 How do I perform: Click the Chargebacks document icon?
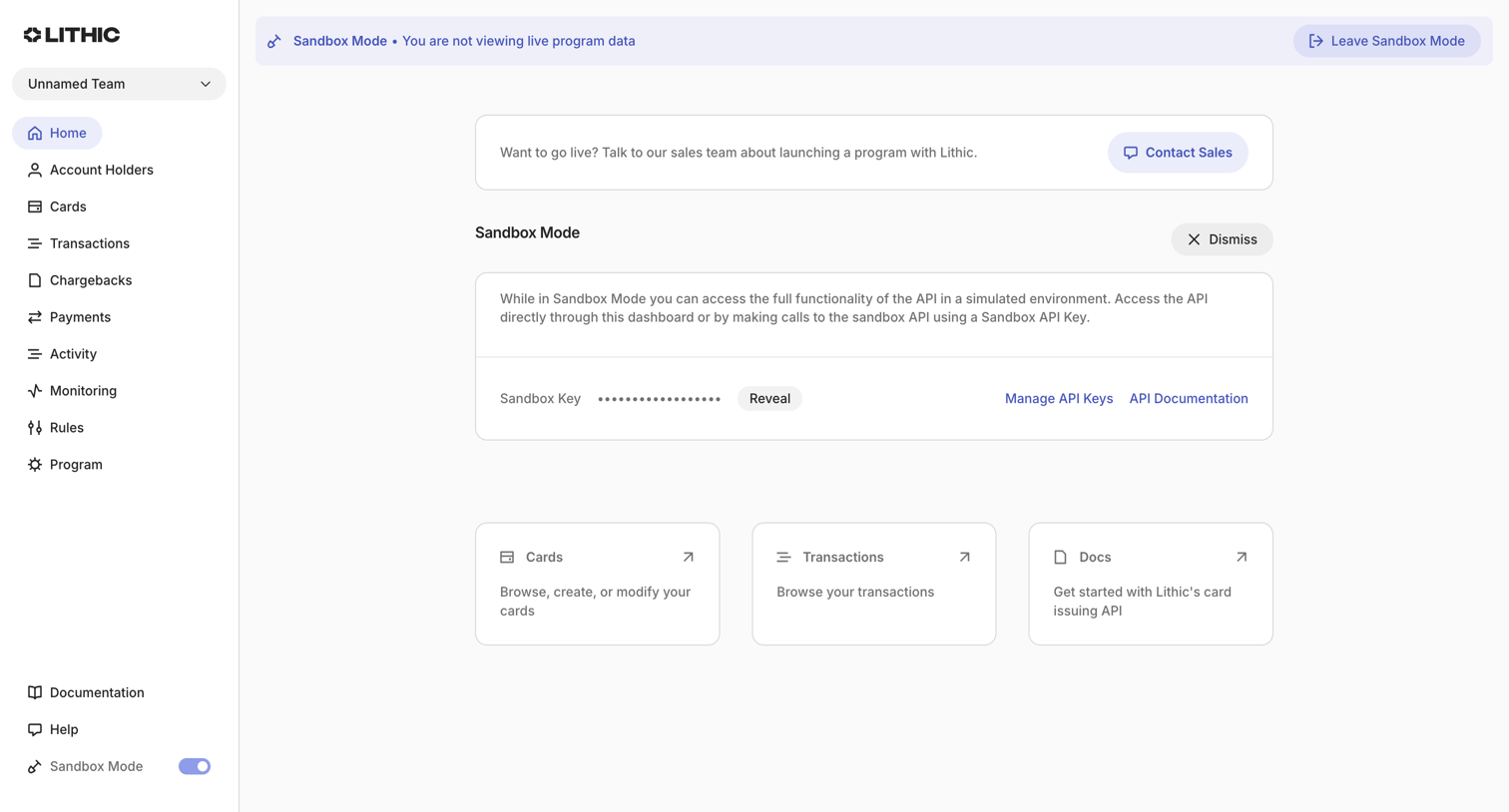pos(35,280)
